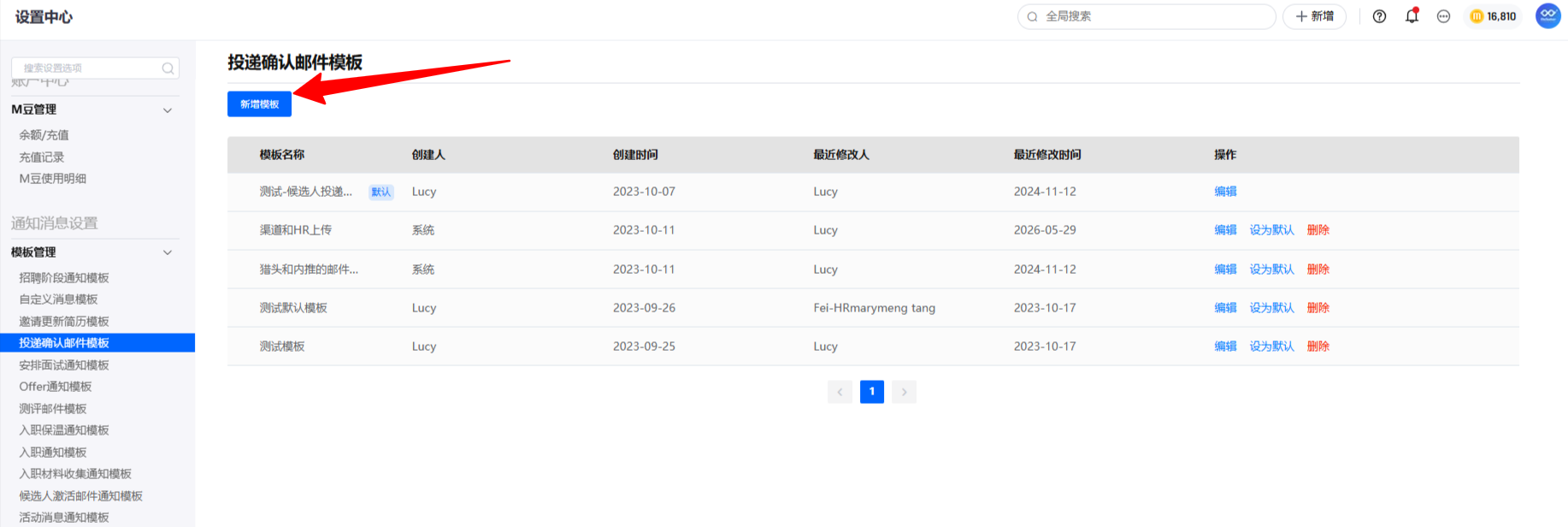Image resolution: width=1568 pixels, height=527 pixels.
Task: Delete the 测试默认模板 template
Action: pos(1317,308)
